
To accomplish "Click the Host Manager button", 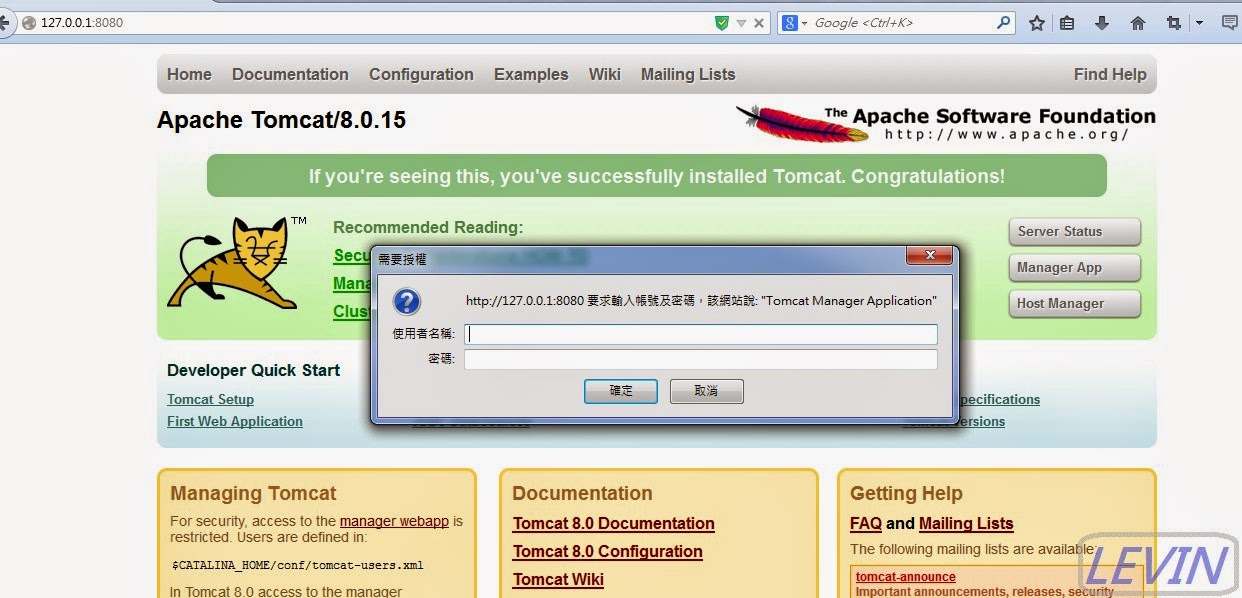I will point(1074,303).
